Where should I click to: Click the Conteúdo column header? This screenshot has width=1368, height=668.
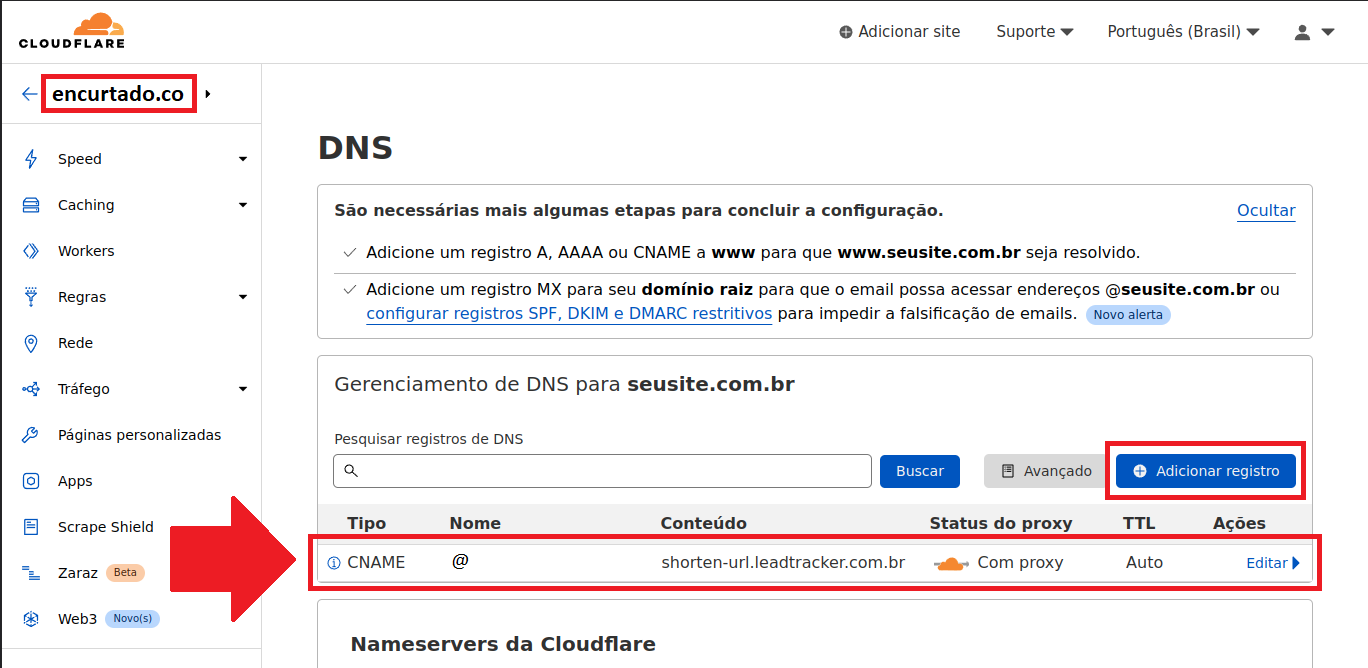(x=704, y=523)
